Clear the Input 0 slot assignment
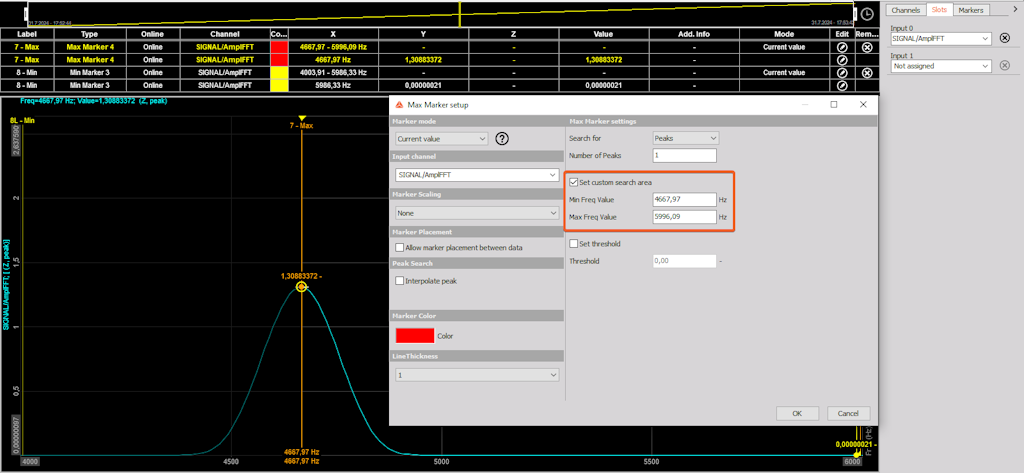 point(1004,39)
